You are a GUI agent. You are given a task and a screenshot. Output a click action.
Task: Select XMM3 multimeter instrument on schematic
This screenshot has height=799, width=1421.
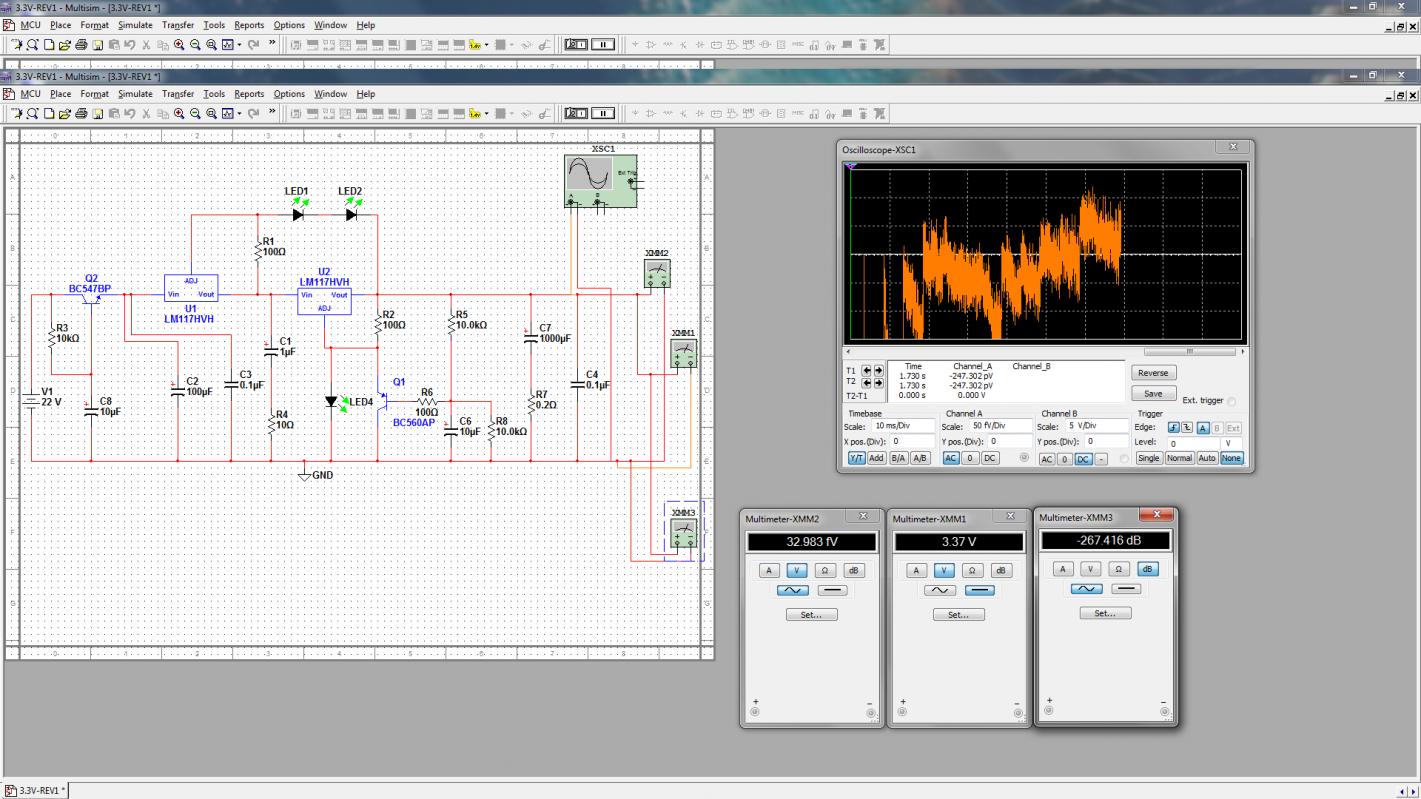click(x=684, y=532)
